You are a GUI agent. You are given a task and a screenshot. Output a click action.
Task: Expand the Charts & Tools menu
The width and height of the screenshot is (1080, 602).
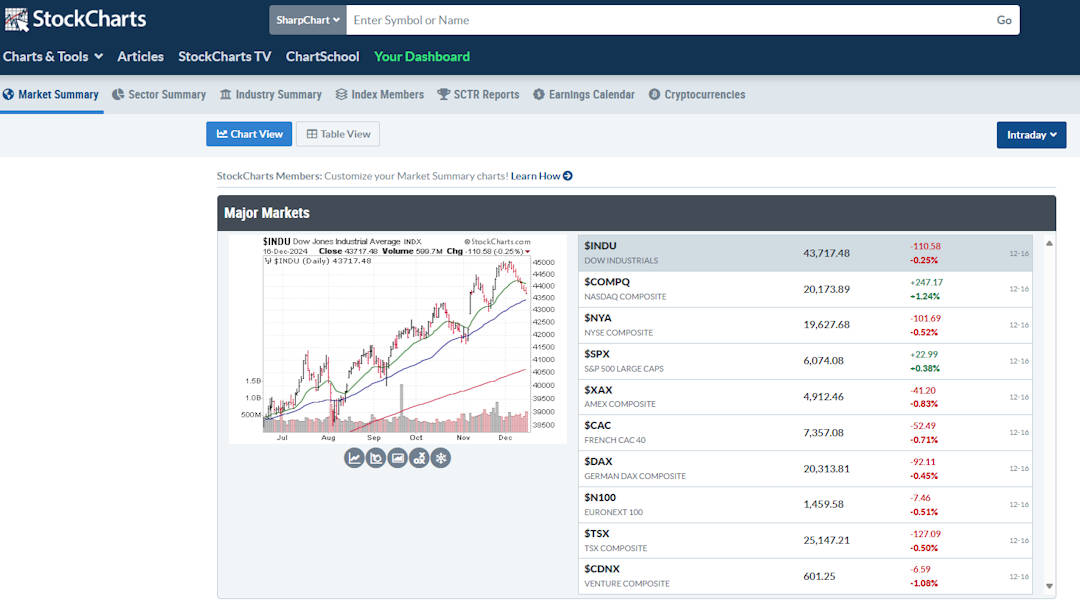(x=53, y=56)
